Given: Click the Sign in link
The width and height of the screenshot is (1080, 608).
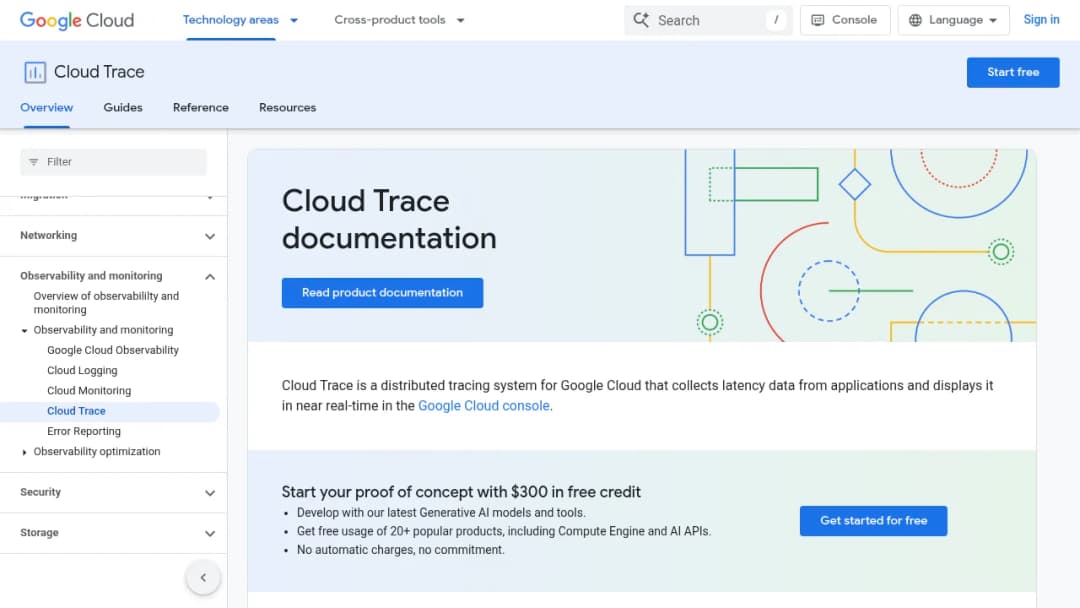Looking at the screenshot, I should click(x=1041, y=20).
